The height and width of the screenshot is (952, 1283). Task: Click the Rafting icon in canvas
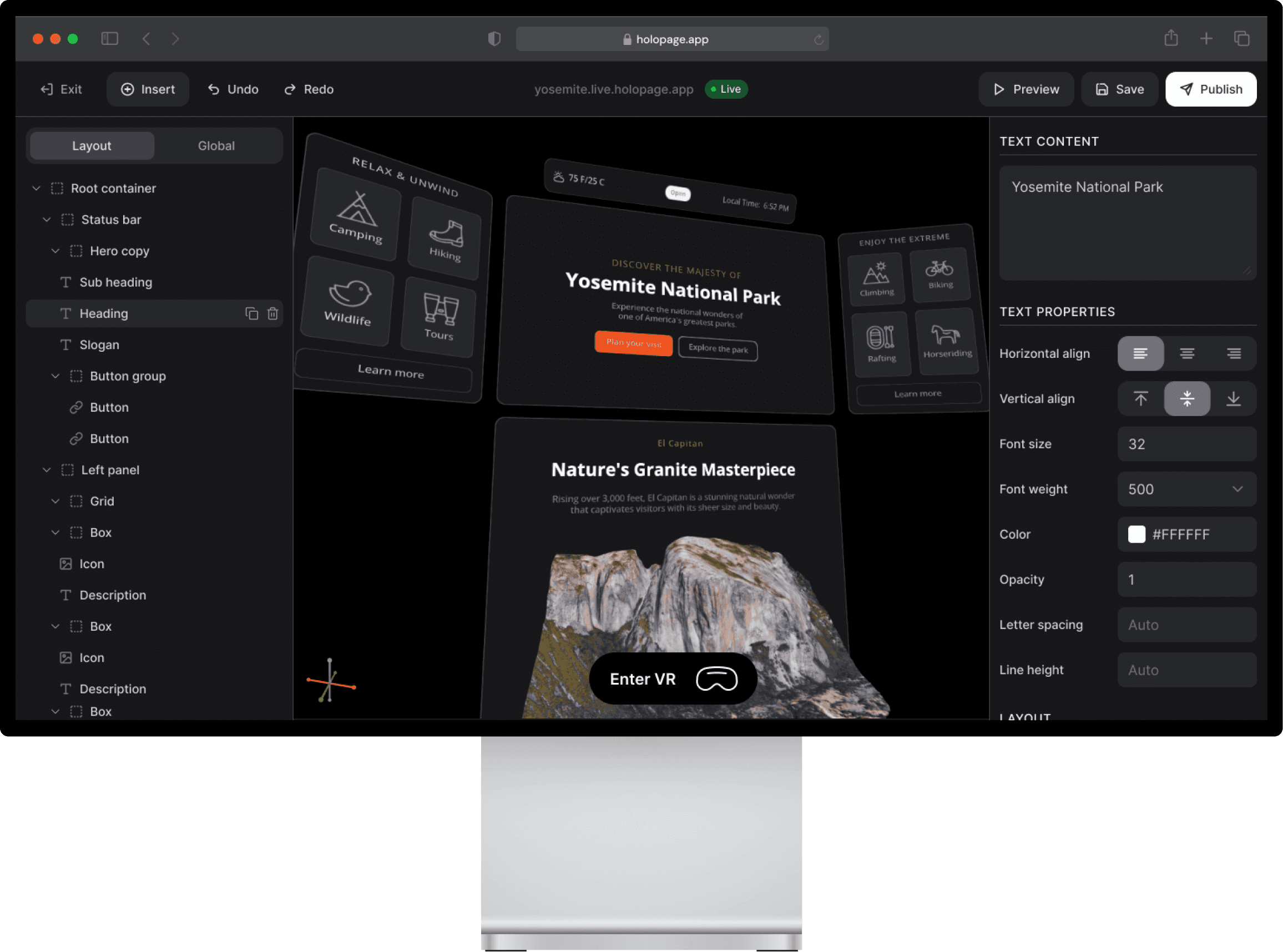tap(881, 338)
